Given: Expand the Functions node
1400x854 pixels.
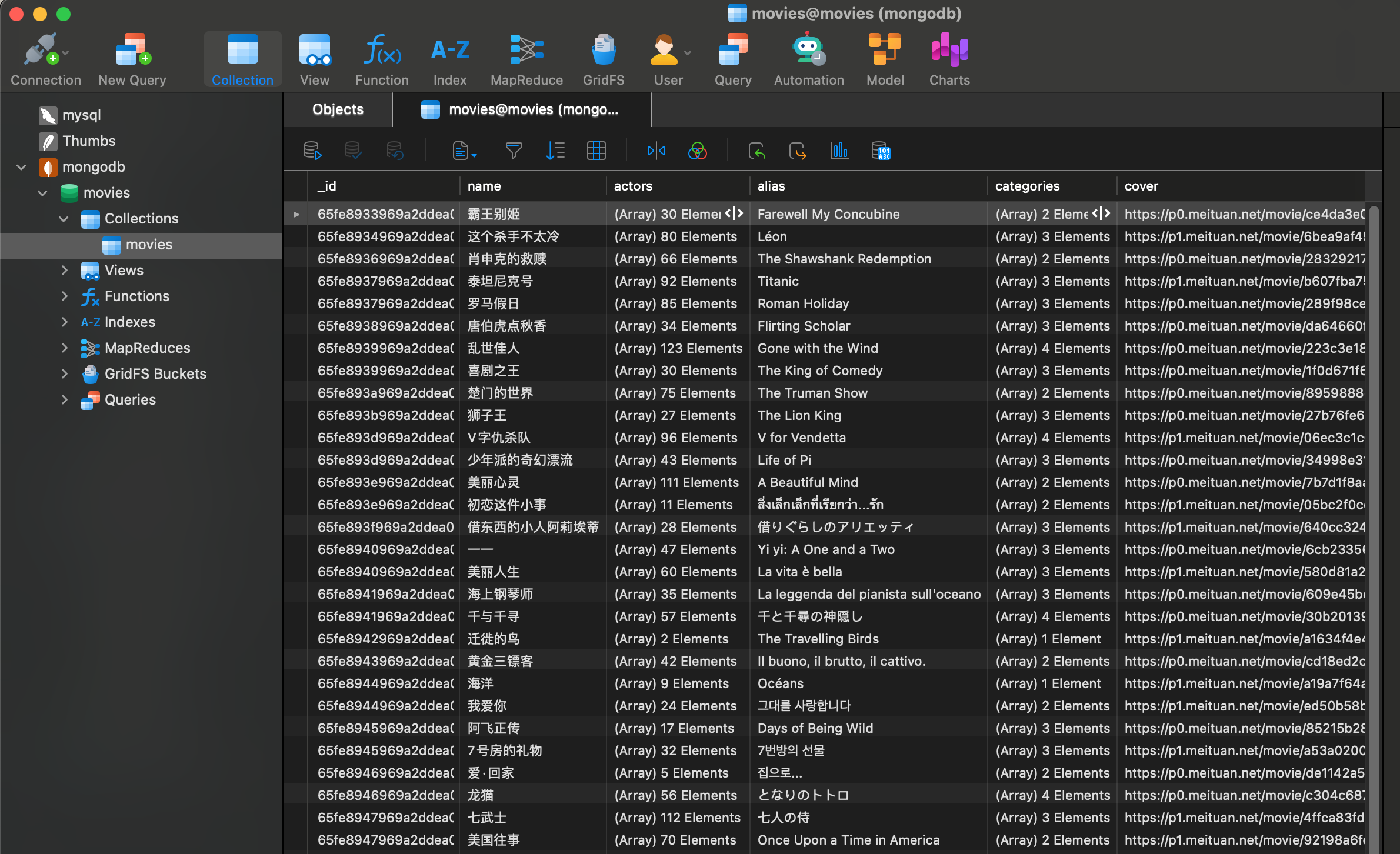Looking at the screenshot, I should pos(64,296).
